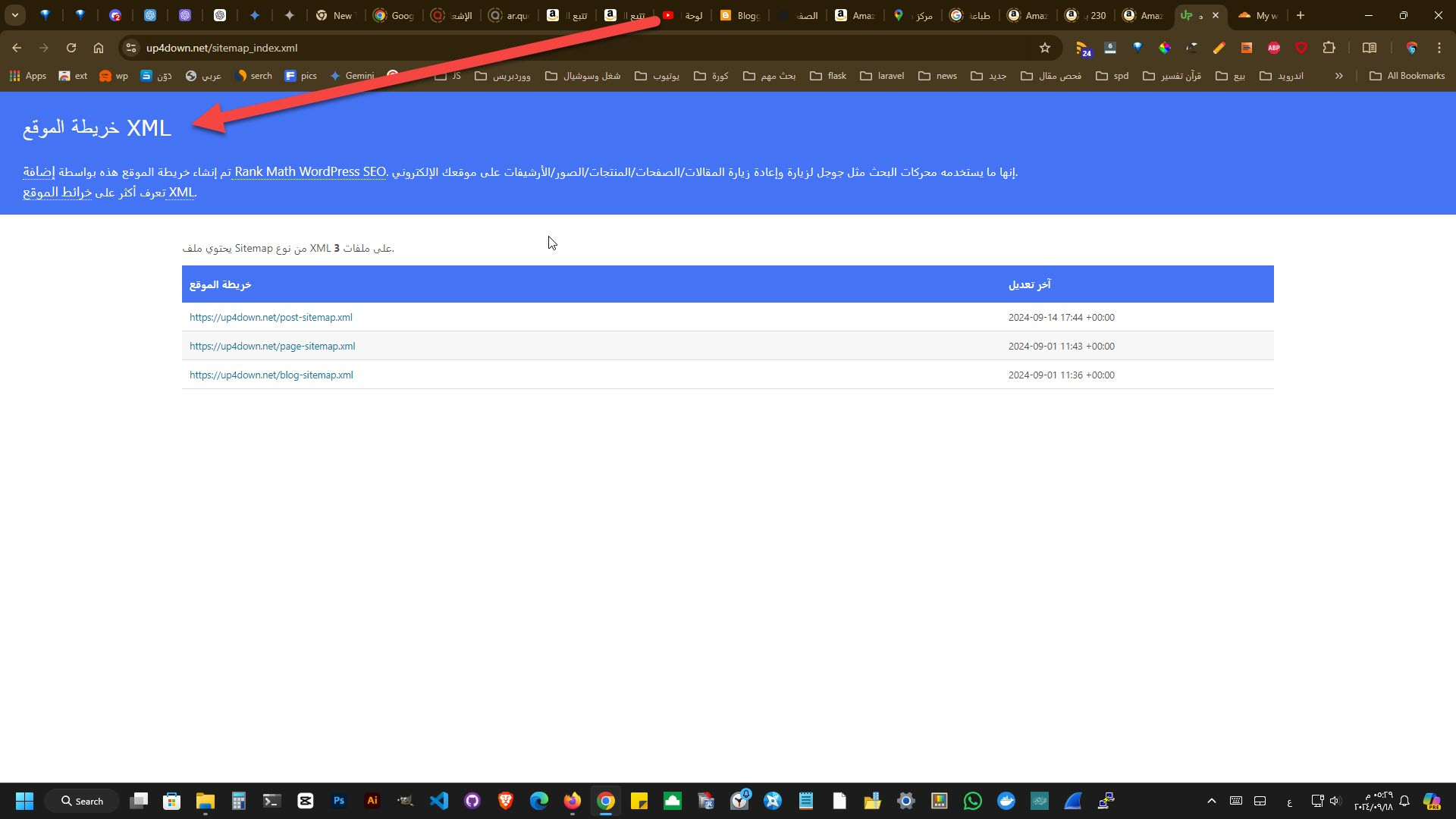
Task: Switch to the Blogger tab
Action: 739,15
